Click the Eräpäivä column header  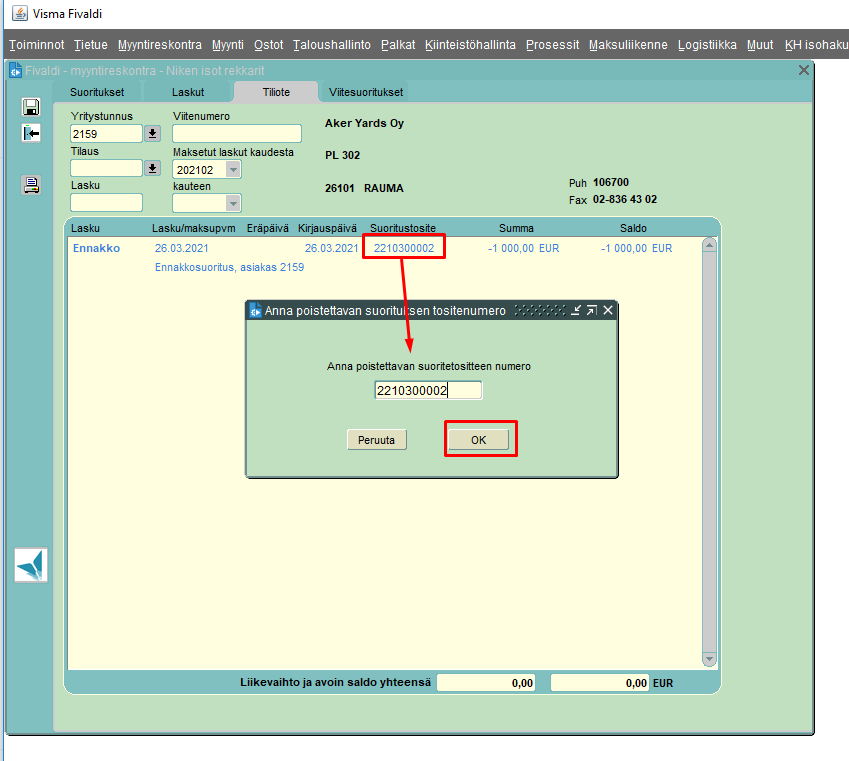click(x=267, y=229)
